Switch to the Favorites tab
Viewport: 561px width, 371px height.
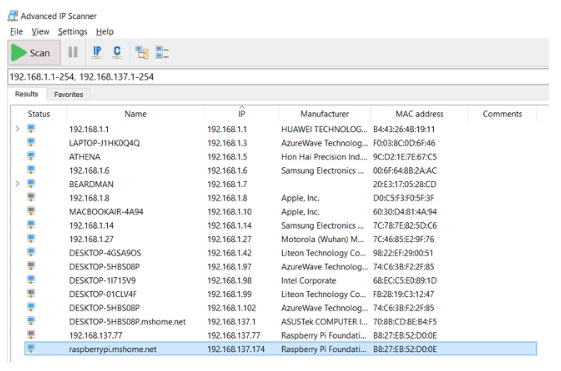68,94
